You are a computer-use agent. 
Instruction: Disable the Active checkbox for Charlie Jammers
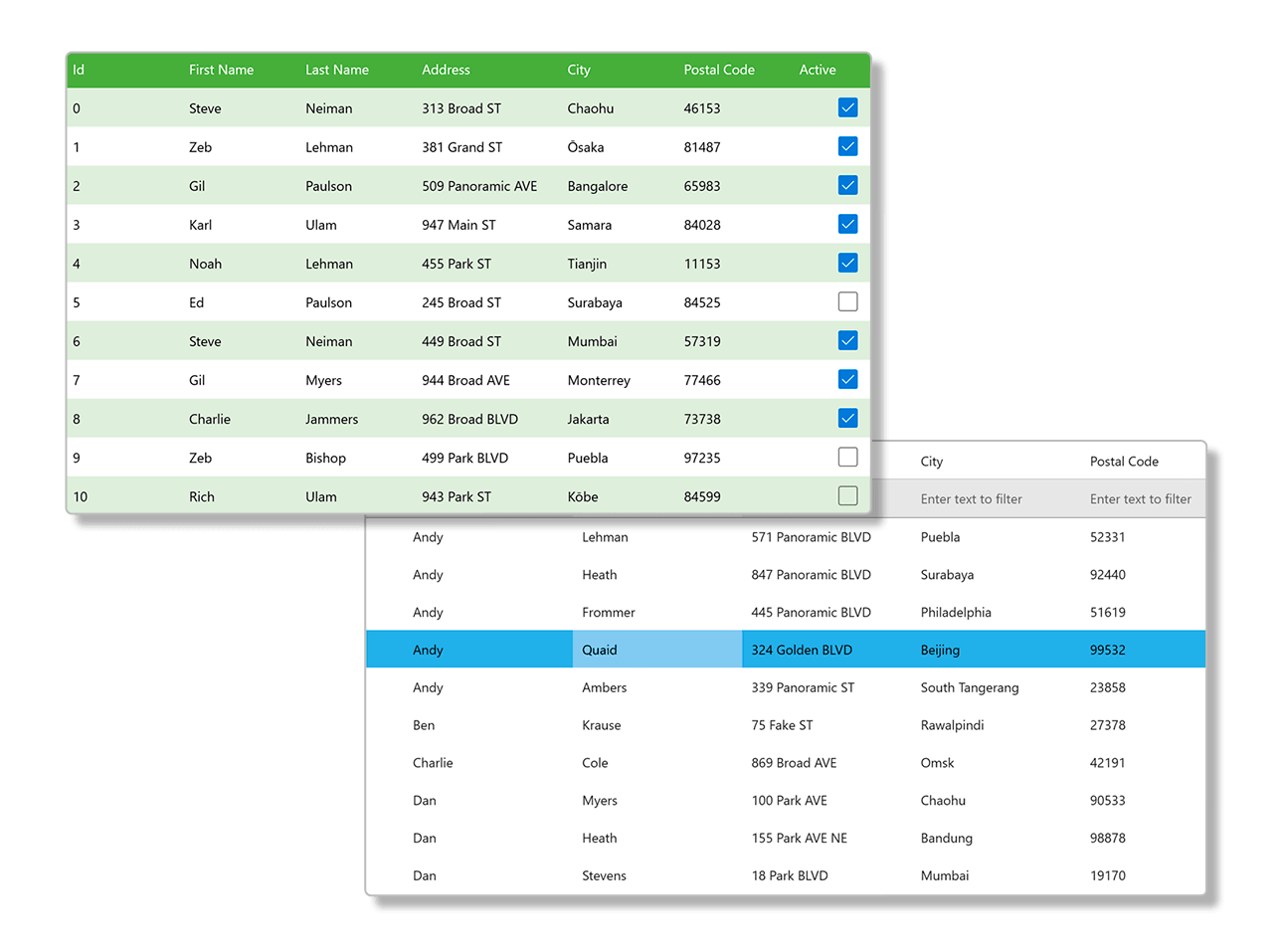[847, 418]
